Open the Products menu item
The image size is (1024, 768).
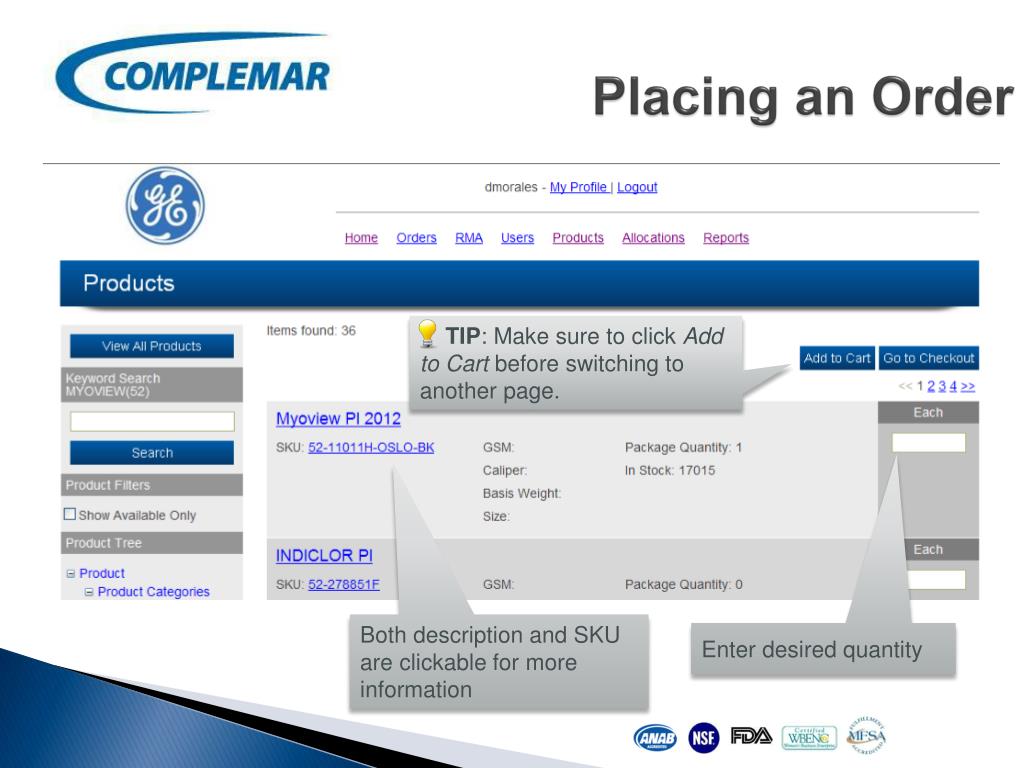[578, 238]
